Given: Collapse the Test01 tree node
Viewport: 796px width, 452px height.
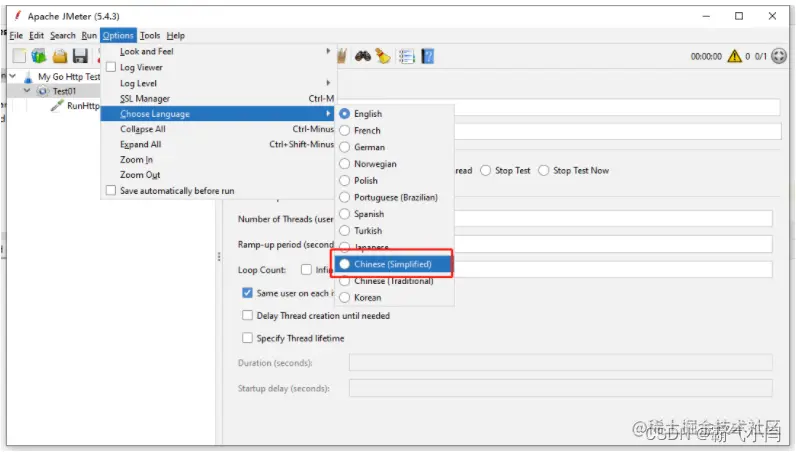Looking at the screenshot, I should [27, 90].
